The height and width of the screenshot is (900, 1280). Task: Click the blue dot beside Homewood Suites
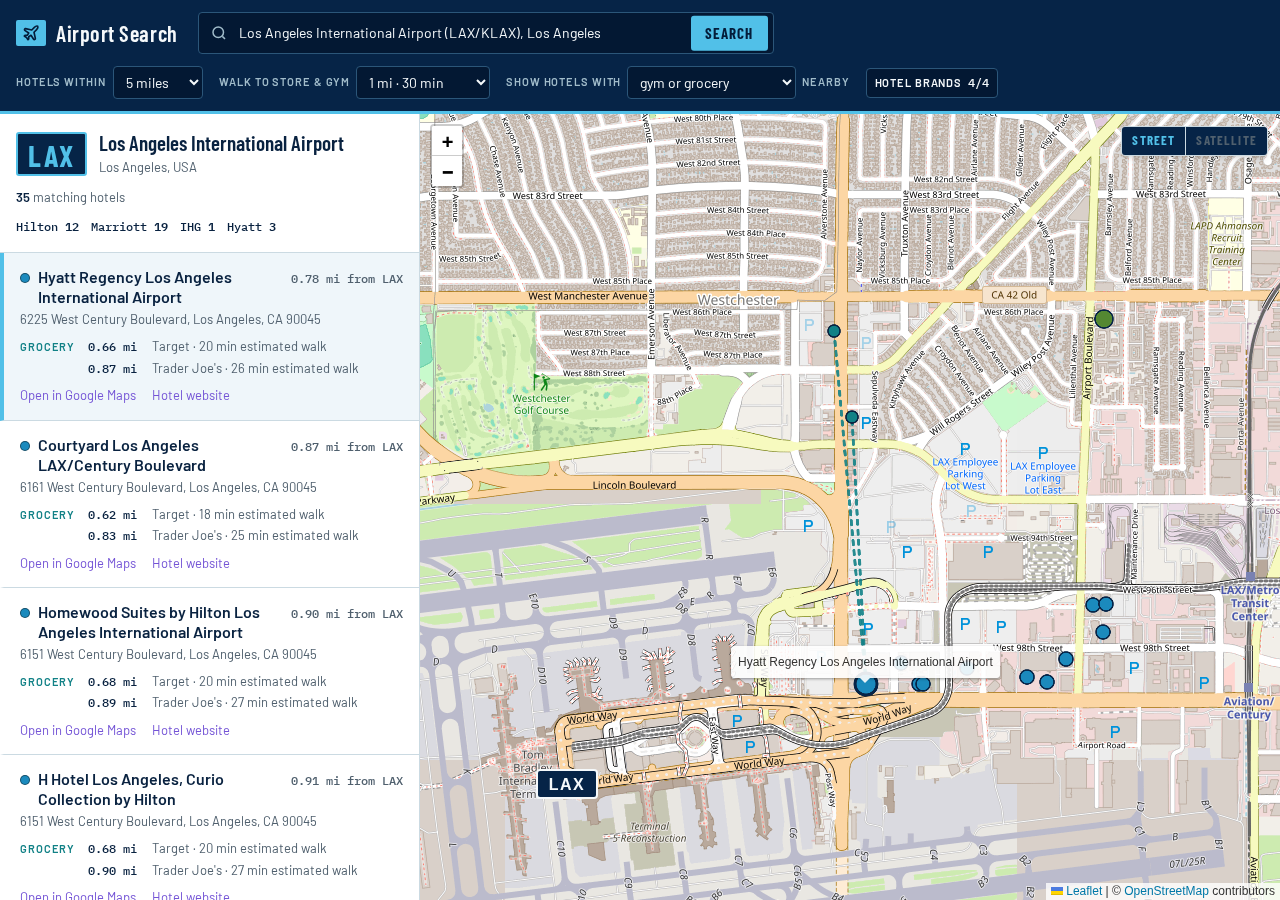tap(25, 613)
